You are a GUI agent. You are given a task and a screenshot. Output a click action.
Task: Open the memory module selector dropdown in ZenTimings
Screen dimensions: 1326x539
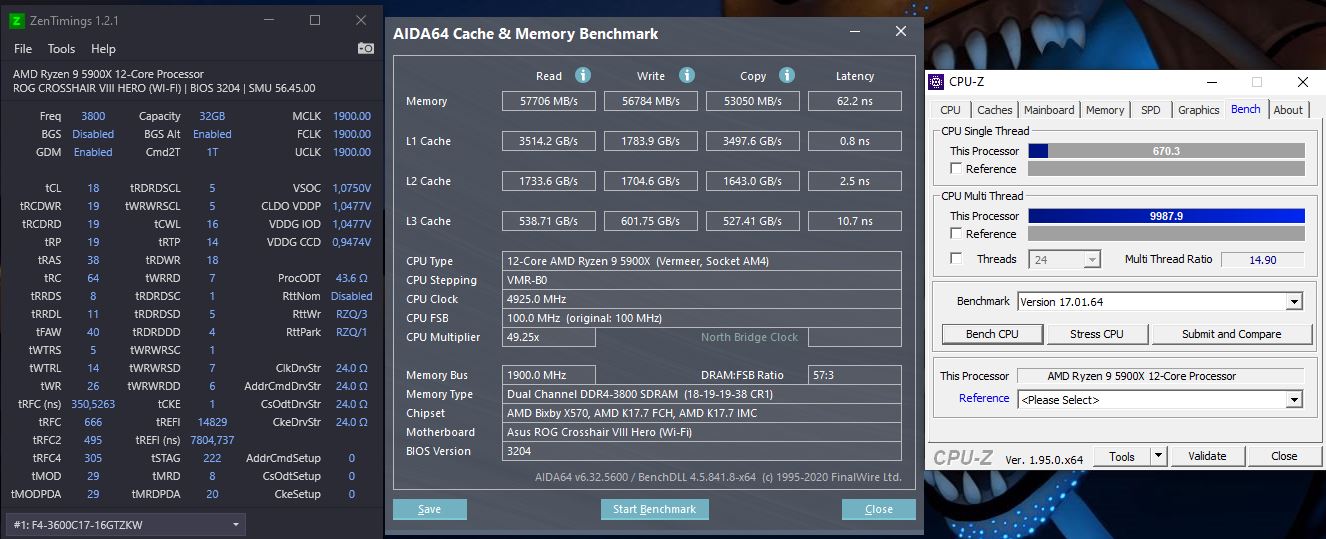click(x=125, y=524)
